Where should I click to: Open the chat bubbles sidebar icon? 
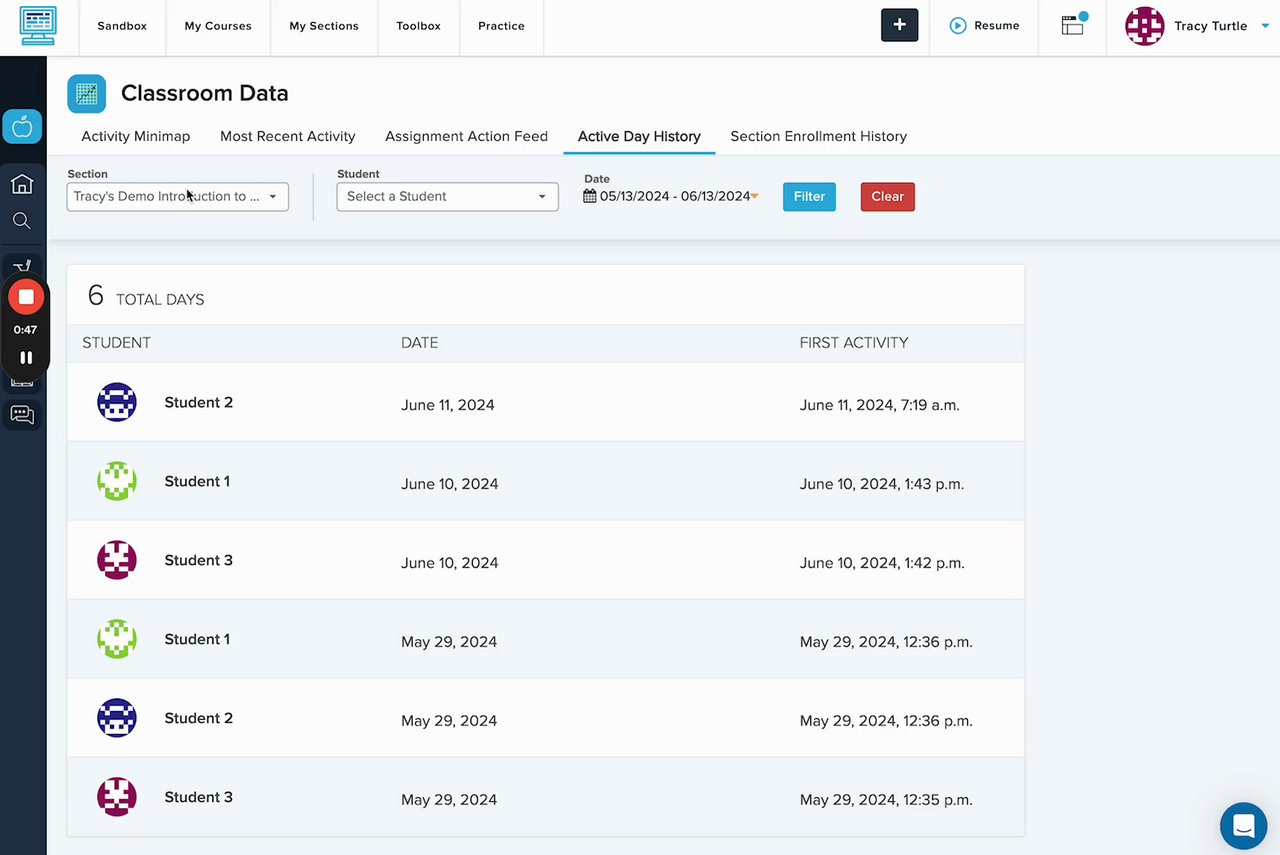pos(22,414)
